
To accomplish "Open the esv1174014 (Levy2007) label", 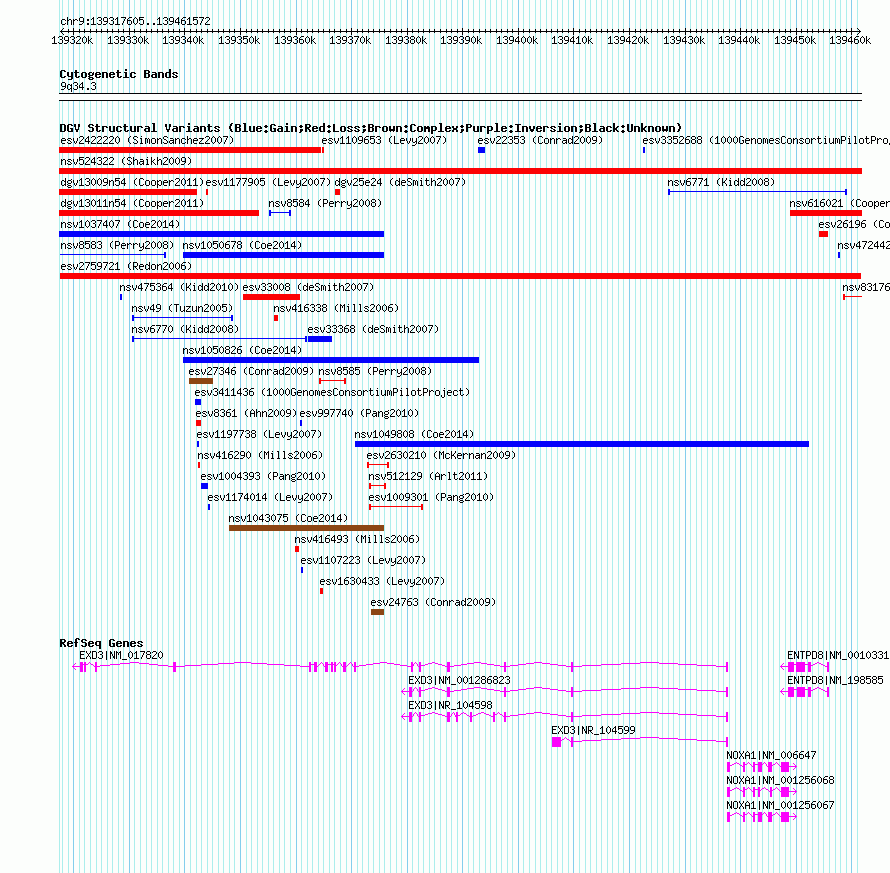I will point(270,497).
